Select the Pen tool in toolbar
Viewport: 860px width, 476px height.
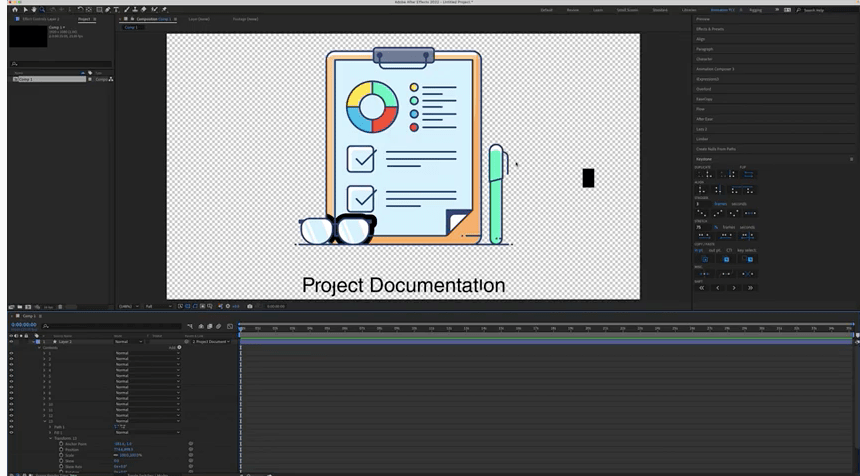pyautogui.click(x=108, y=9)
